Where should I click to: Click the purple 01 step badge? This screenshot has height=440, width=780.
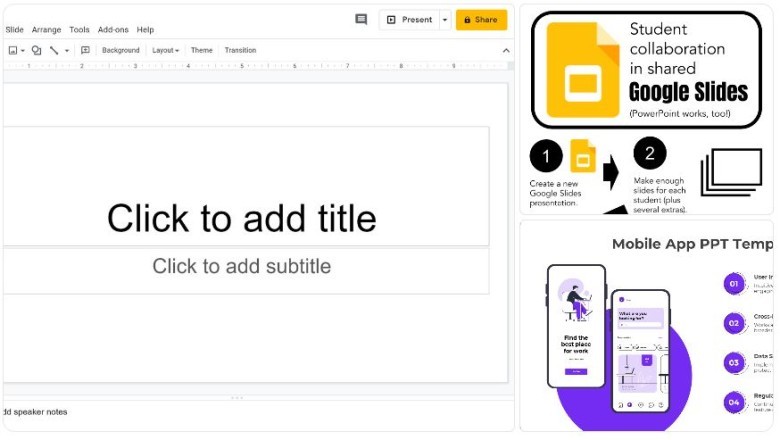pyautogui.click(x=734, y=283)
